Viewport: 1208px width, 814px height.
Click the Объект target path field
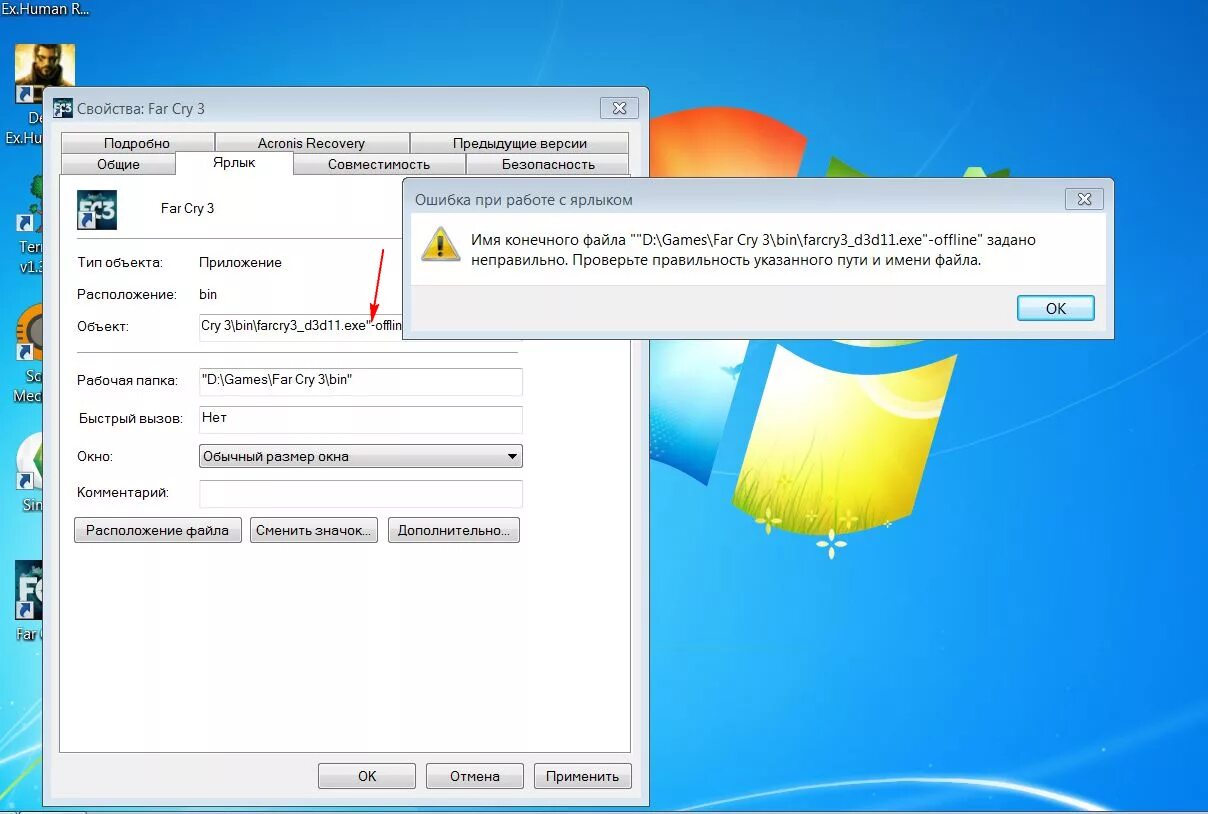(301, 326)
